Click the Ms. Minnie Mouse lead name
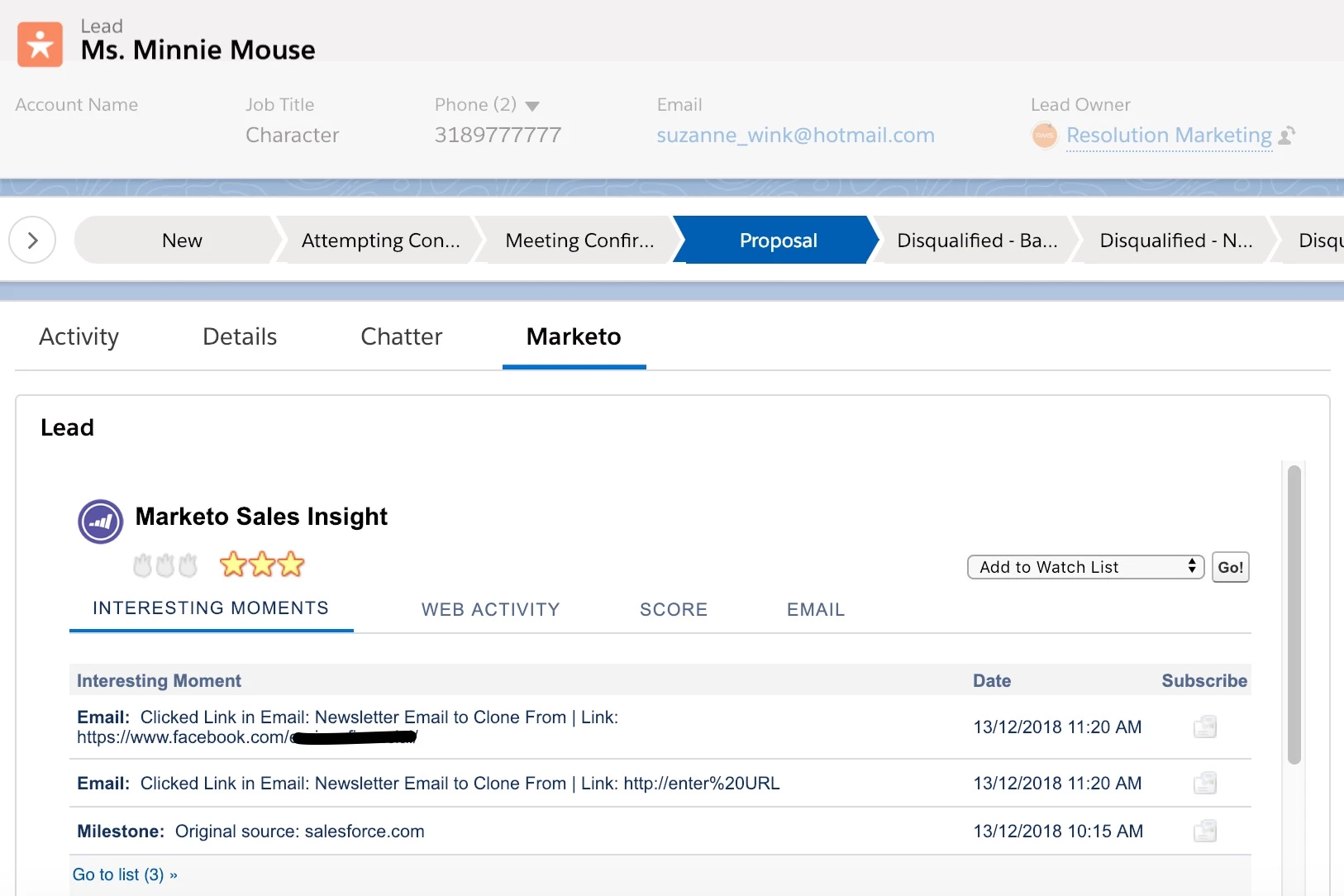Screen dimensions: 1344x896 (198, 50)
